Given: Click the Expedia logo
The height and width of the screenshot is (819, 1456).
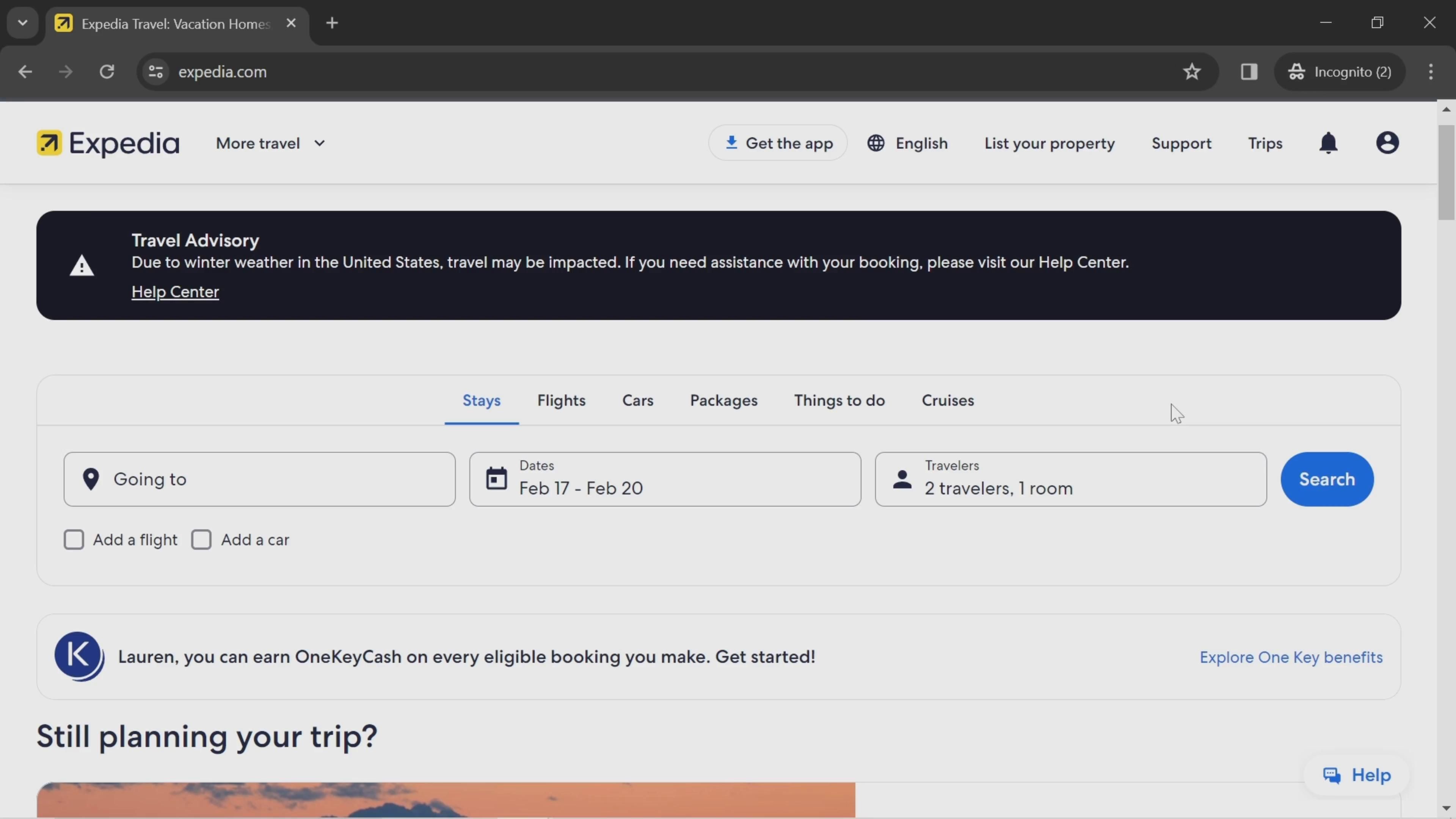Looking at the screenshot, I should [108, 143].
